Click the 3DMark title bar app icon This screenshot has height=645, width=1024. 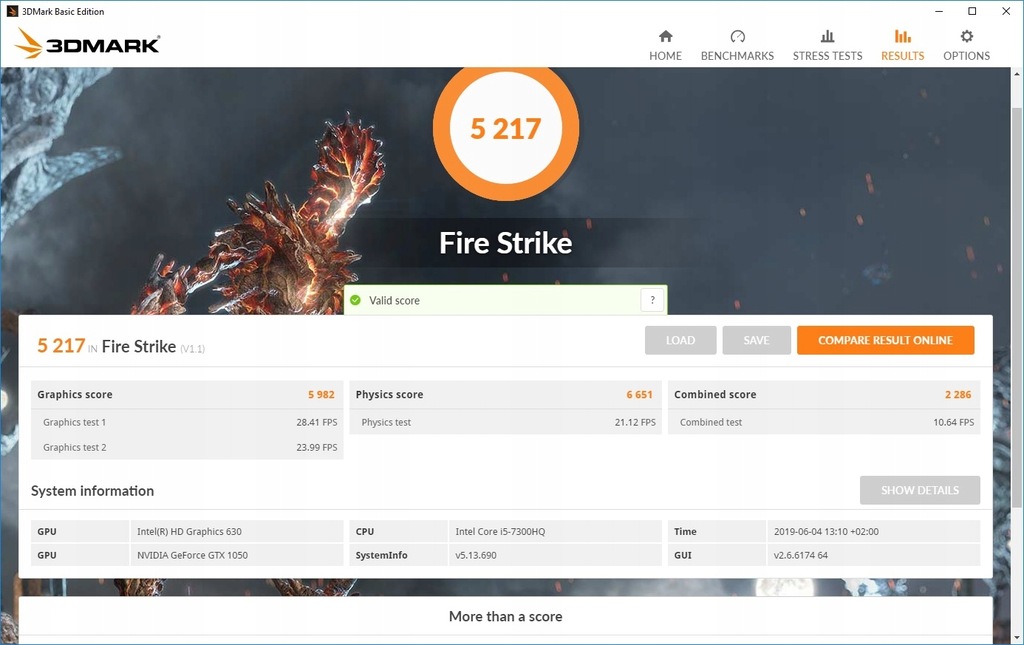click(11, 11)
